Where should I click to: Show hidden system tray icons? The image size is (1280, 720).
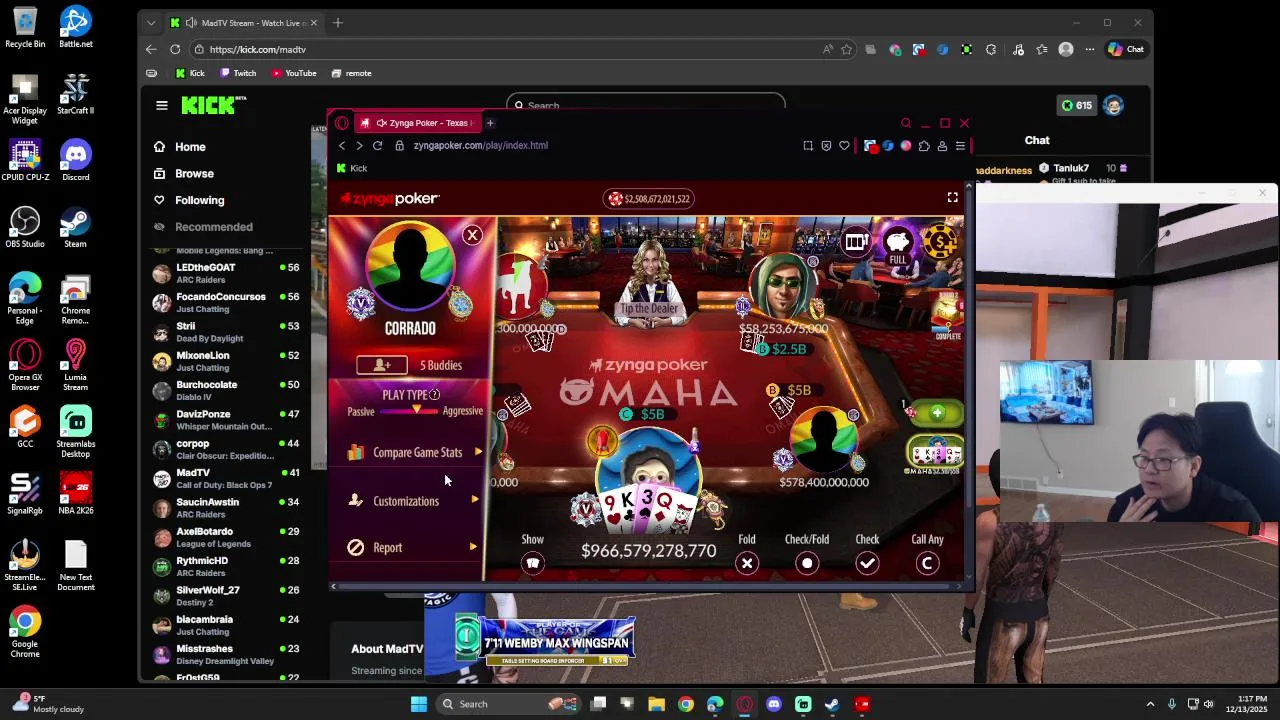pos(1150,704)
